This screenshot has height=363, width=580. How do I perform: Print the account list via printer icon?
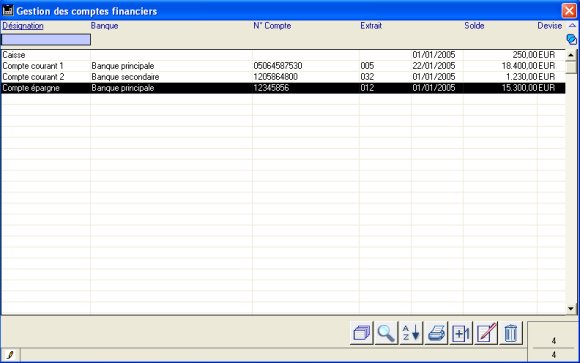[436, 333]
